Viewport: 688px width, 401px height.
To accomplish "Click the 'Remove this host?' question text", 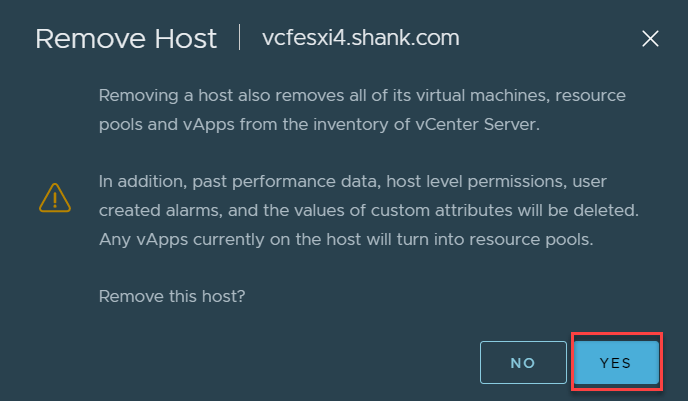I will 172,296.
